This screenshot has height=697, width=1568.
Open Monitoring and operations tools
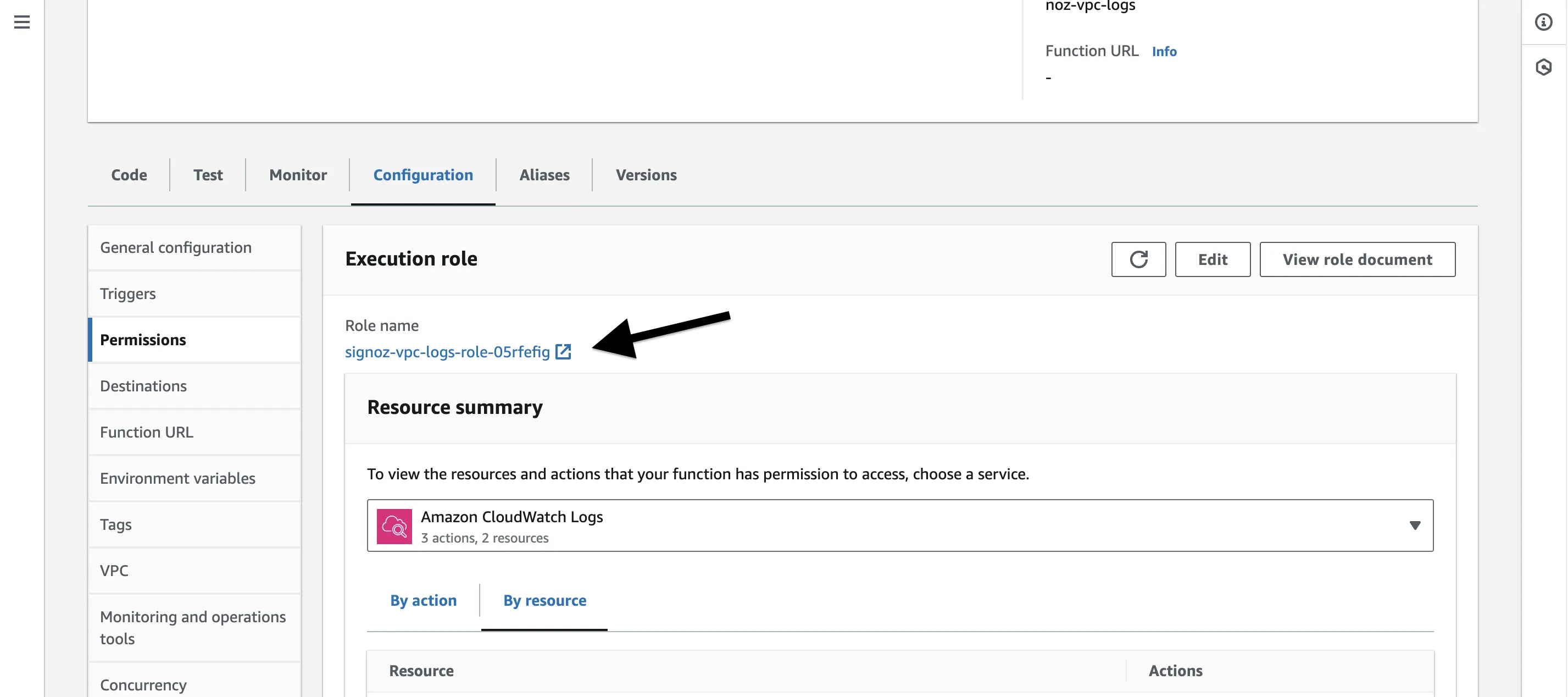click(194, 628)
